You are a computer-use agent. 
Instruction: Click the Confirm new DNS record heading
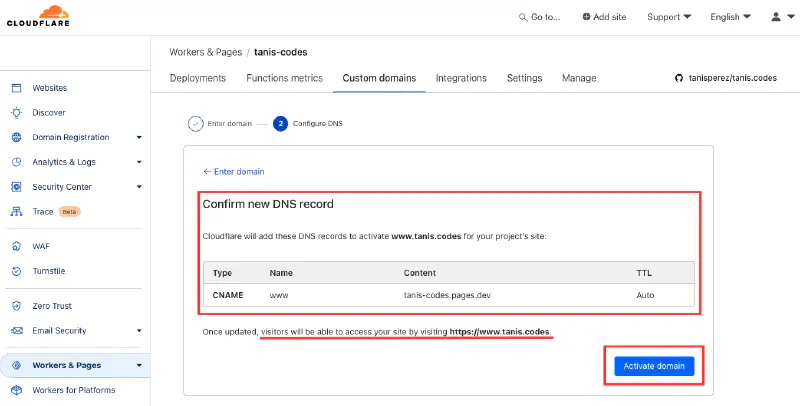point(268,204)
